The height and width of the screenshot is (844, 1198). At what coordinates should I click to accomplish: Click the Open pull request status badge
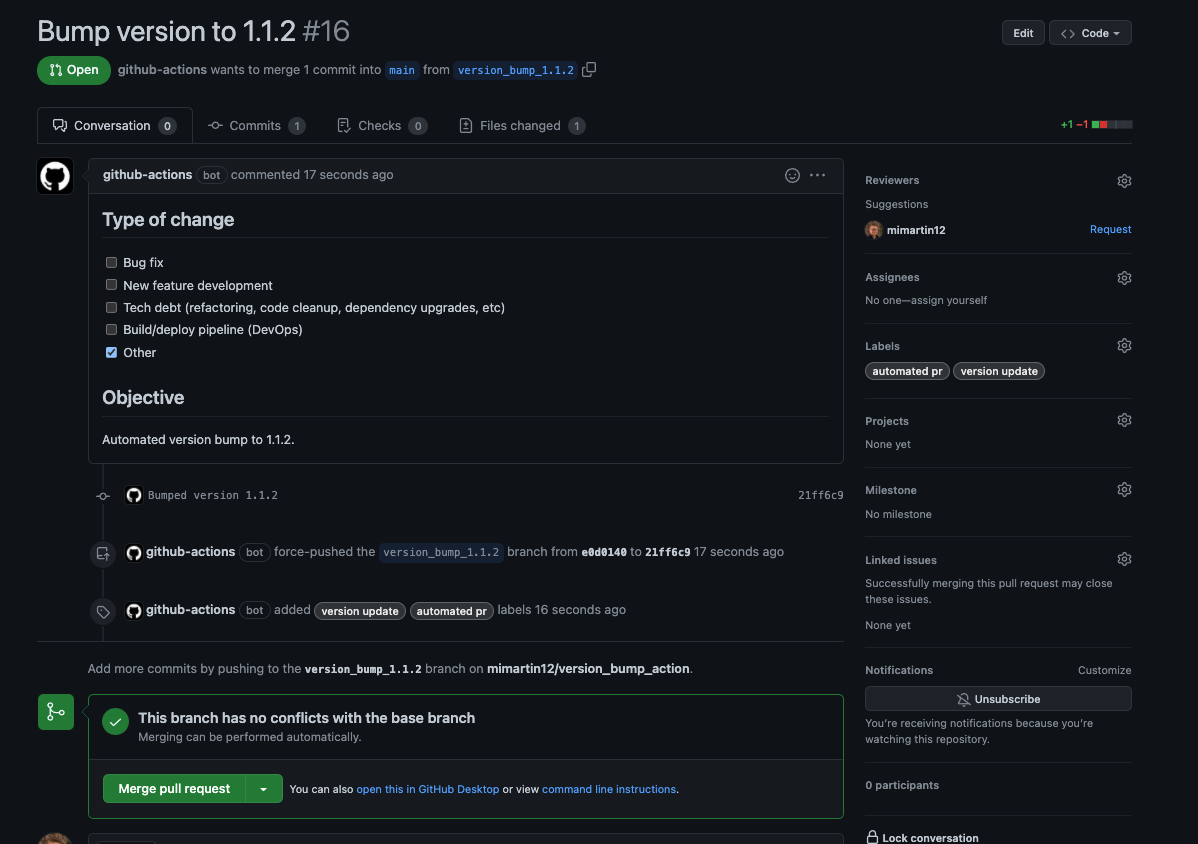click(74, 70)
